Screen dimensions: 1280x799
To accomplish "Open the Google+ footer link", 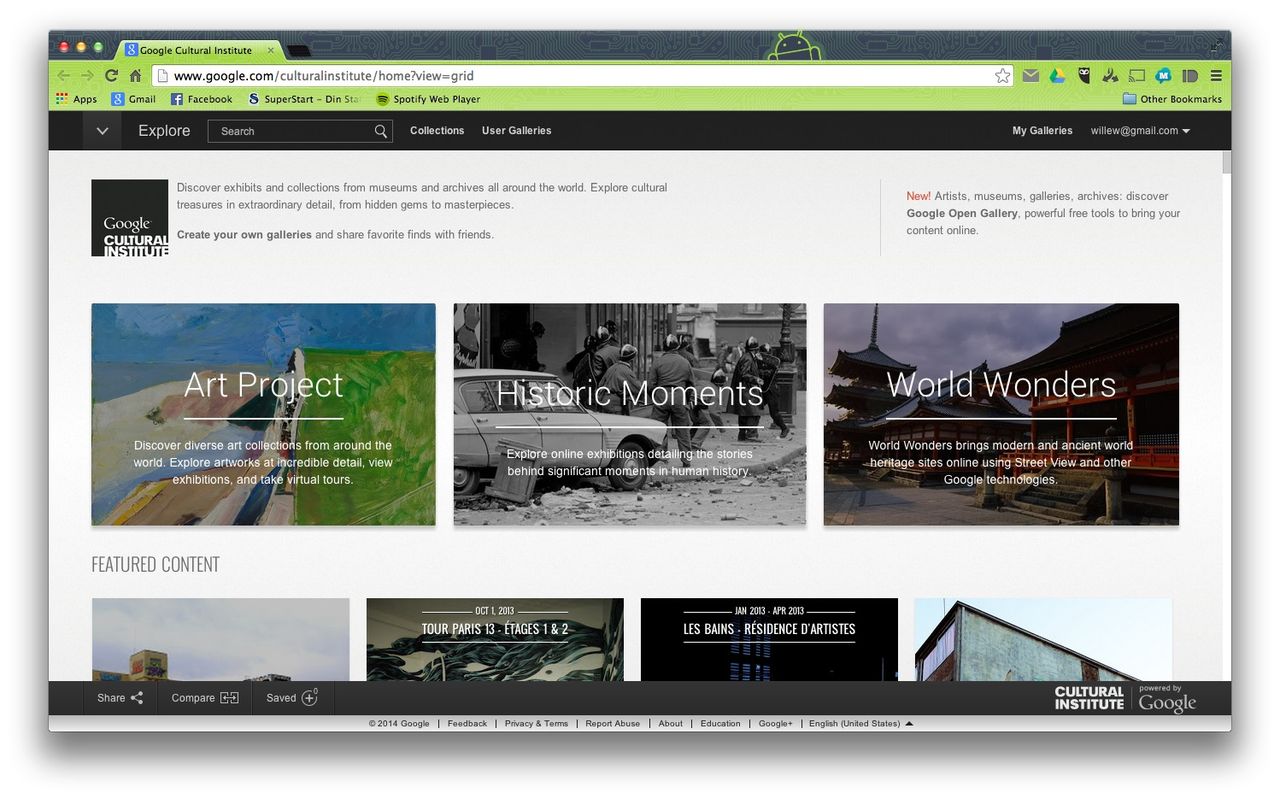I will click(775, 723).
